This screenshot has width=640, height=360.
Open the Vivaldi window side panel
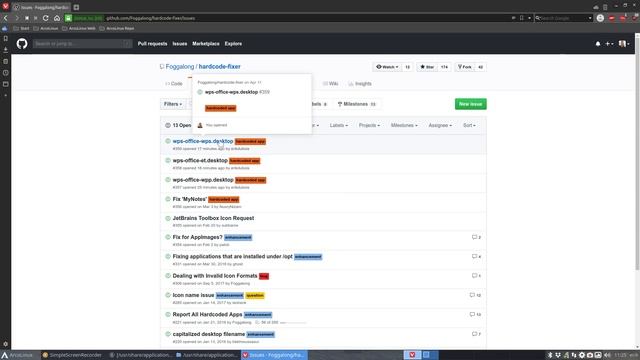[x=5, y=84]
